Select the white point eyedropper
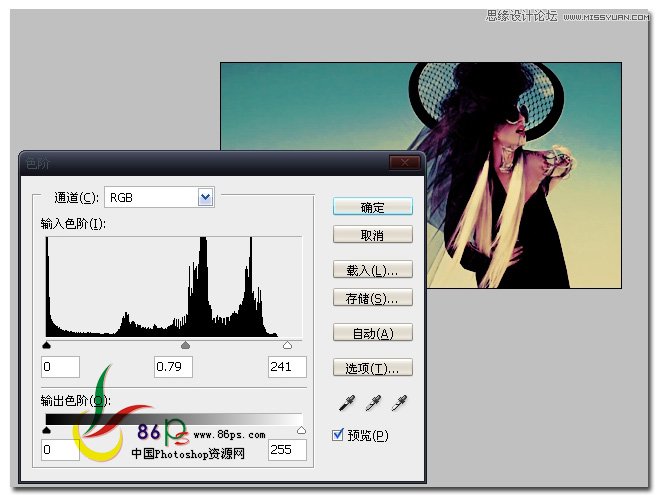The height and width of the screenshot is (500, 660). (x=399, y=403)
